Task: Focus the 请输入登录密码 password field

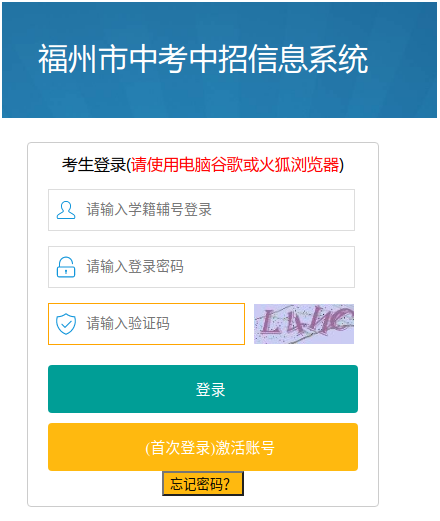Action: click(201, 267)
